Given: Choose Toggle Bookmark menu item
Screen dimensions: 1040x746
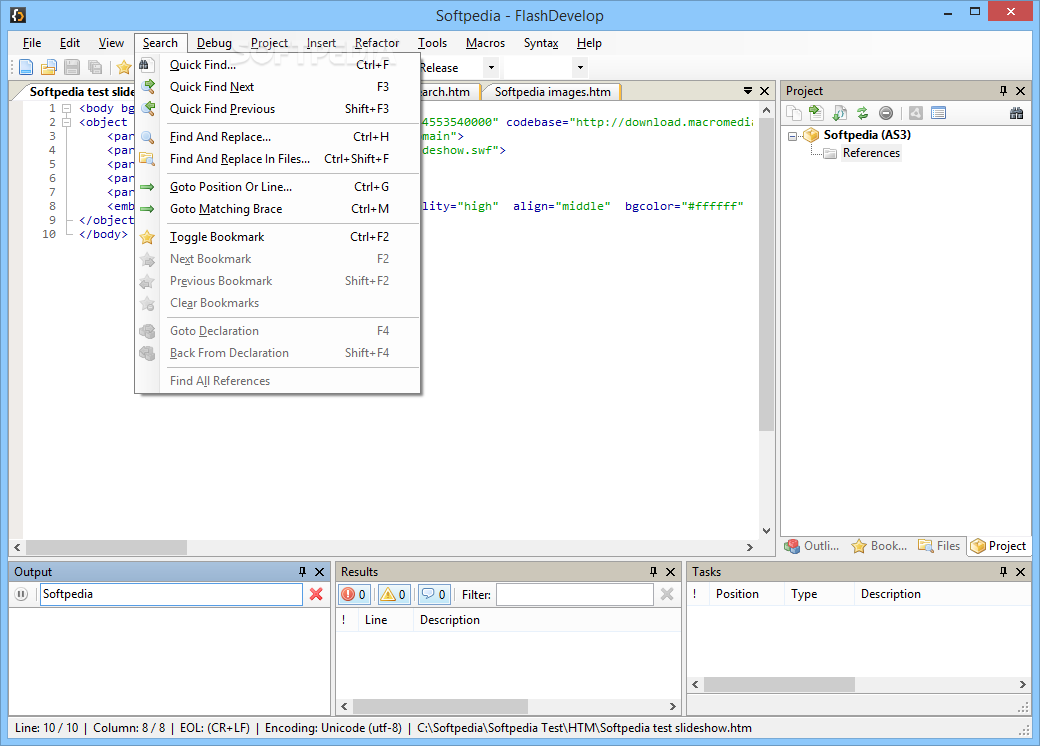Looking at the screenshot, I should click(x=278, y=237).
